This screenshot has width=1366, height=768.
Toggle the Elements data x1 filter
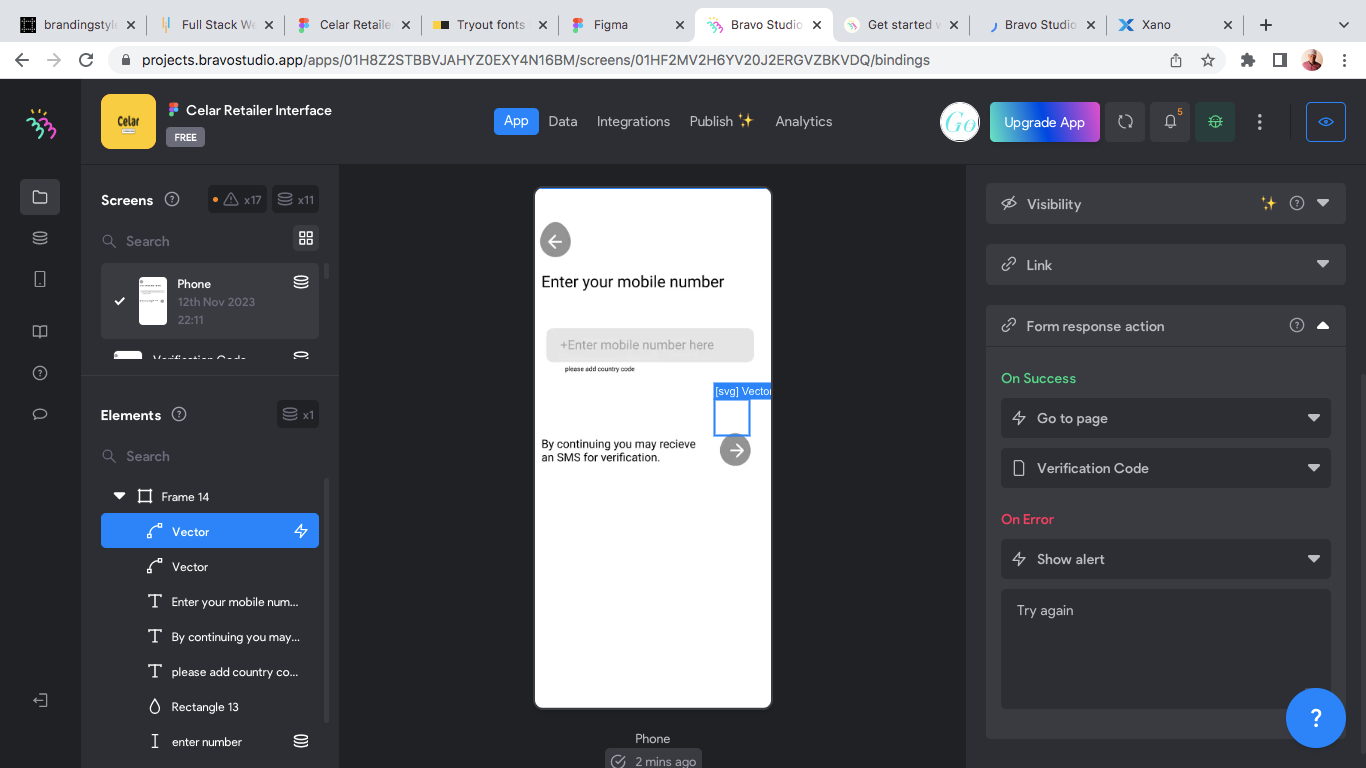pyautogui.click(x=298, y=414)
